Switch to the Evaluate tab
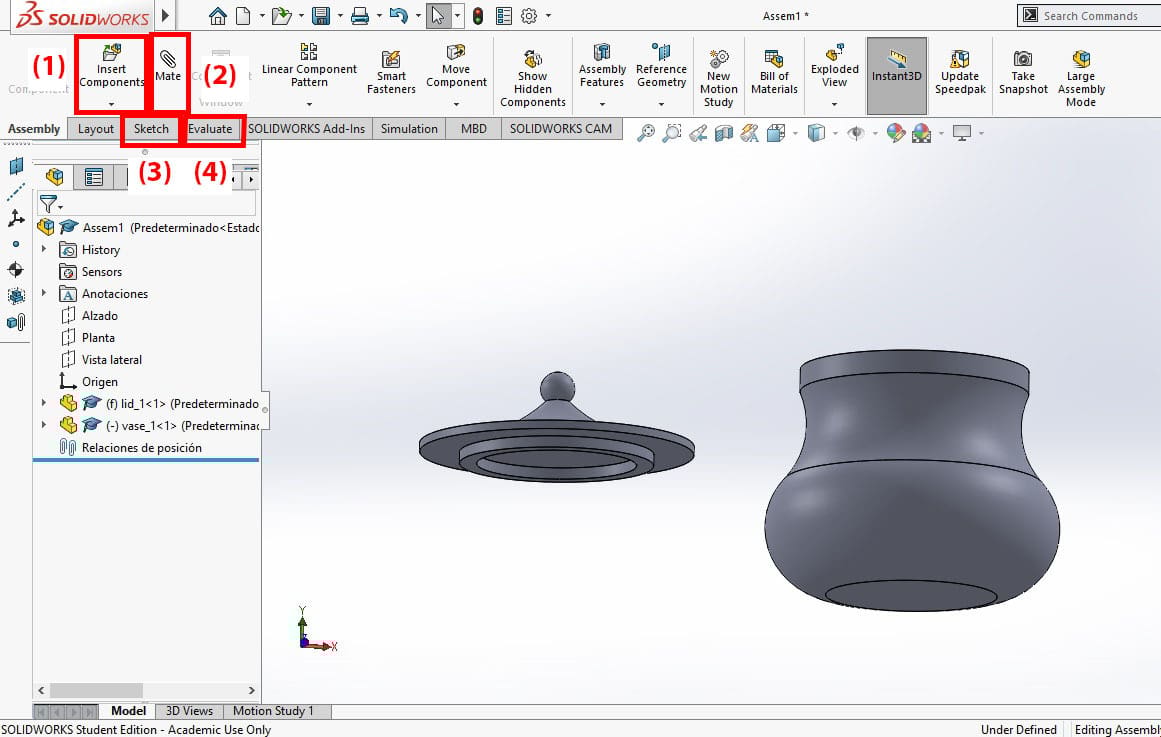Viewport: 1161px width, 737px height. coord(210,129)
